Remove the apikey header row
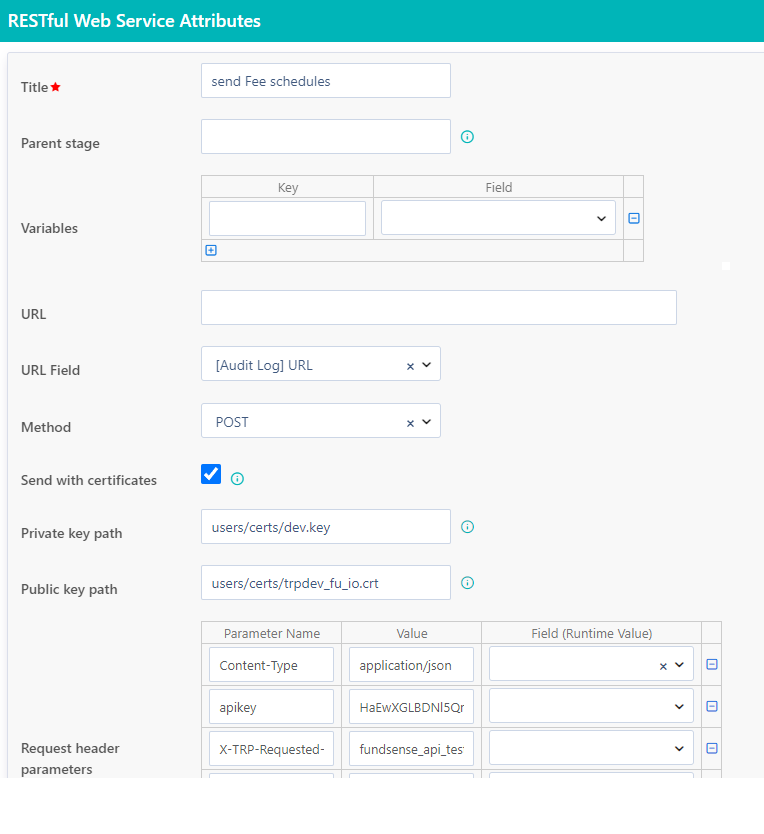This screenshot has width=764, height=834. tap(712, 706)
